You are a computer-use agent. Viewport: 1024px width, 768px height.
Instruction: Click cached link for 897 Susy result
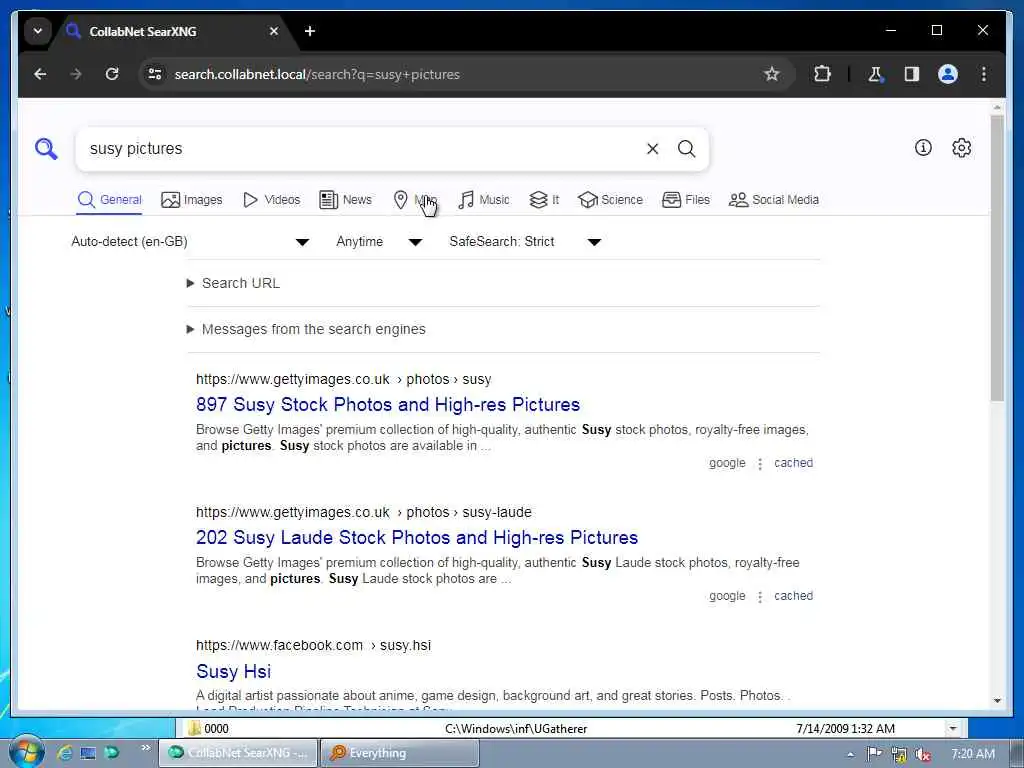(793, 463)
